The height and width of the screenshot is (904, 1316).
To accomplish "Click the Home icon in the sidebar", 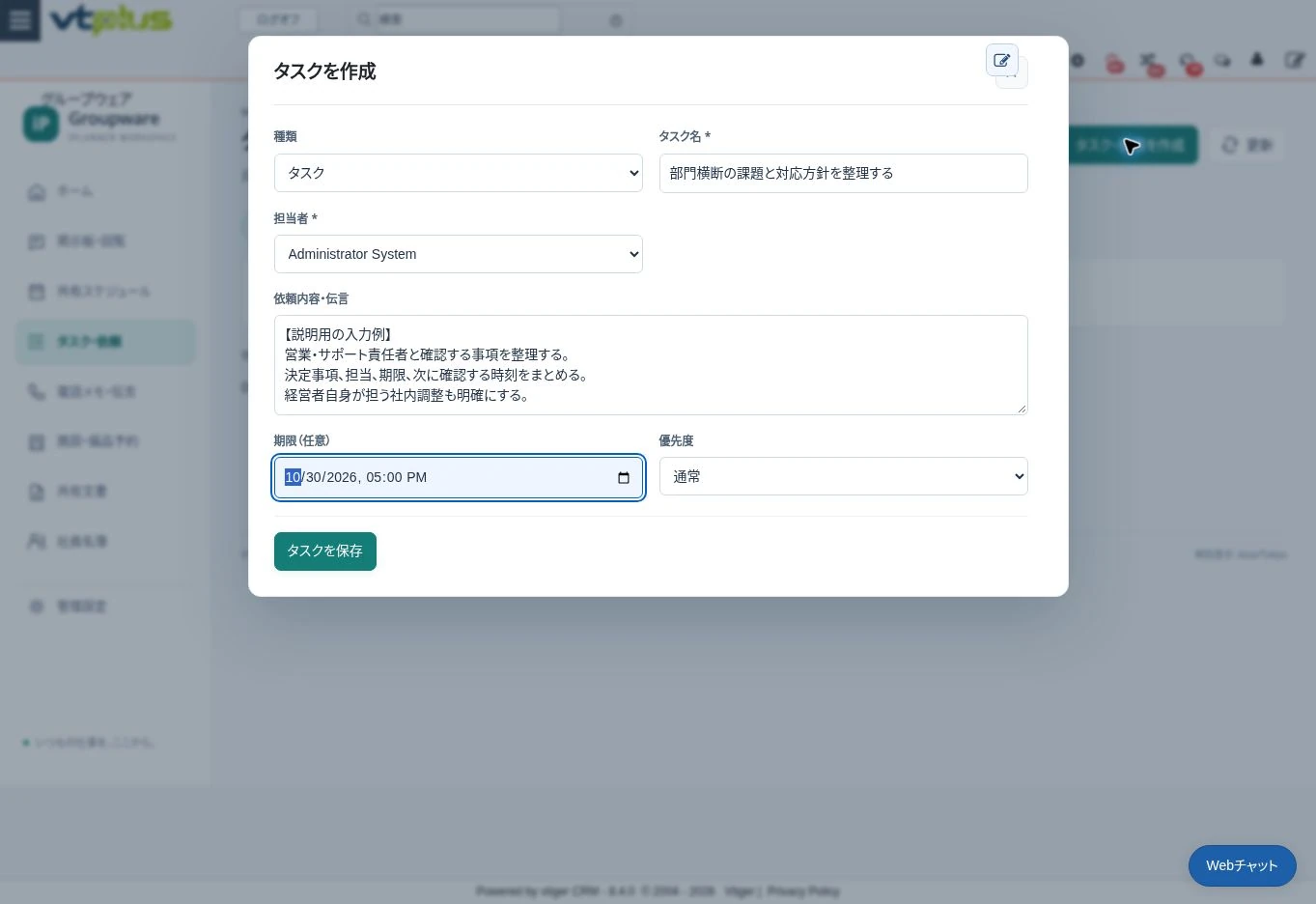I will pyautogui.click(x=37, y=191).
